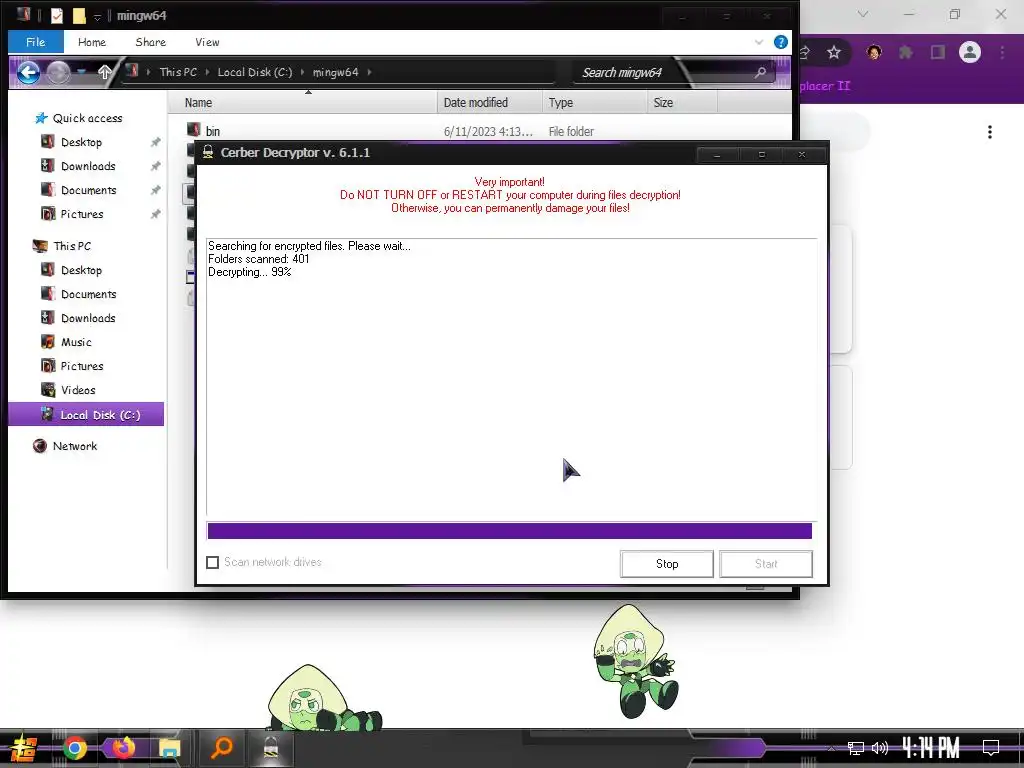Toggle the Scan network drives checkbox
1024x768 pixels.
point(213,562)
